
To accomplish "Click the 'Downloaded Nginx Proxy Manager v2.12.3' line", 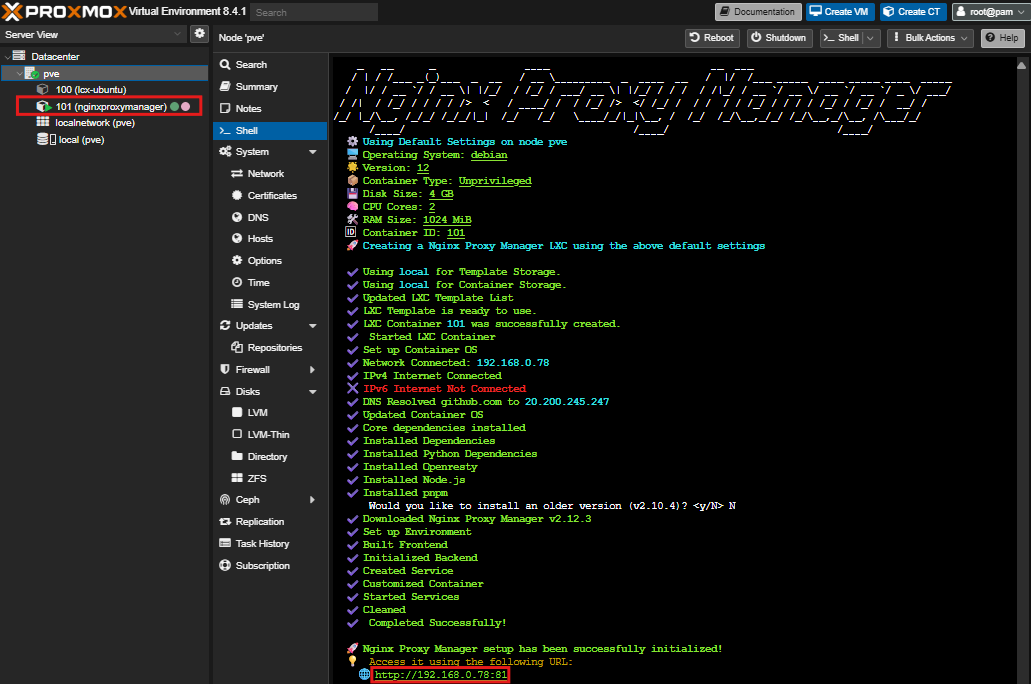I will click(x=477, y=519).
